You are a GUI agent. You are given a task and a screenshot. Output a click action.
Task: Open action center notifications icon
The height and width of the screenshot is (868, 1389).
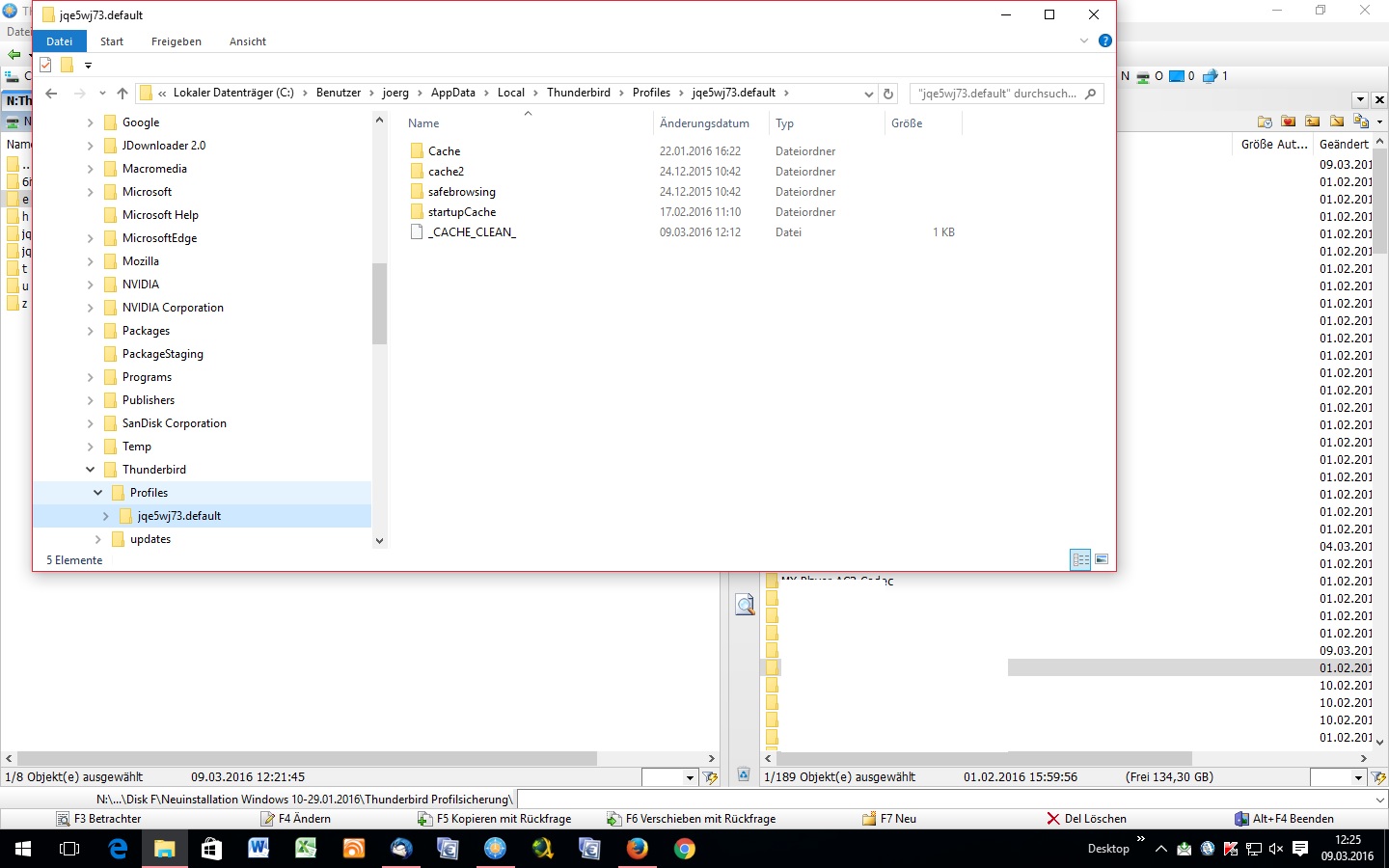pyautogui.click(x=1300, y=849)
